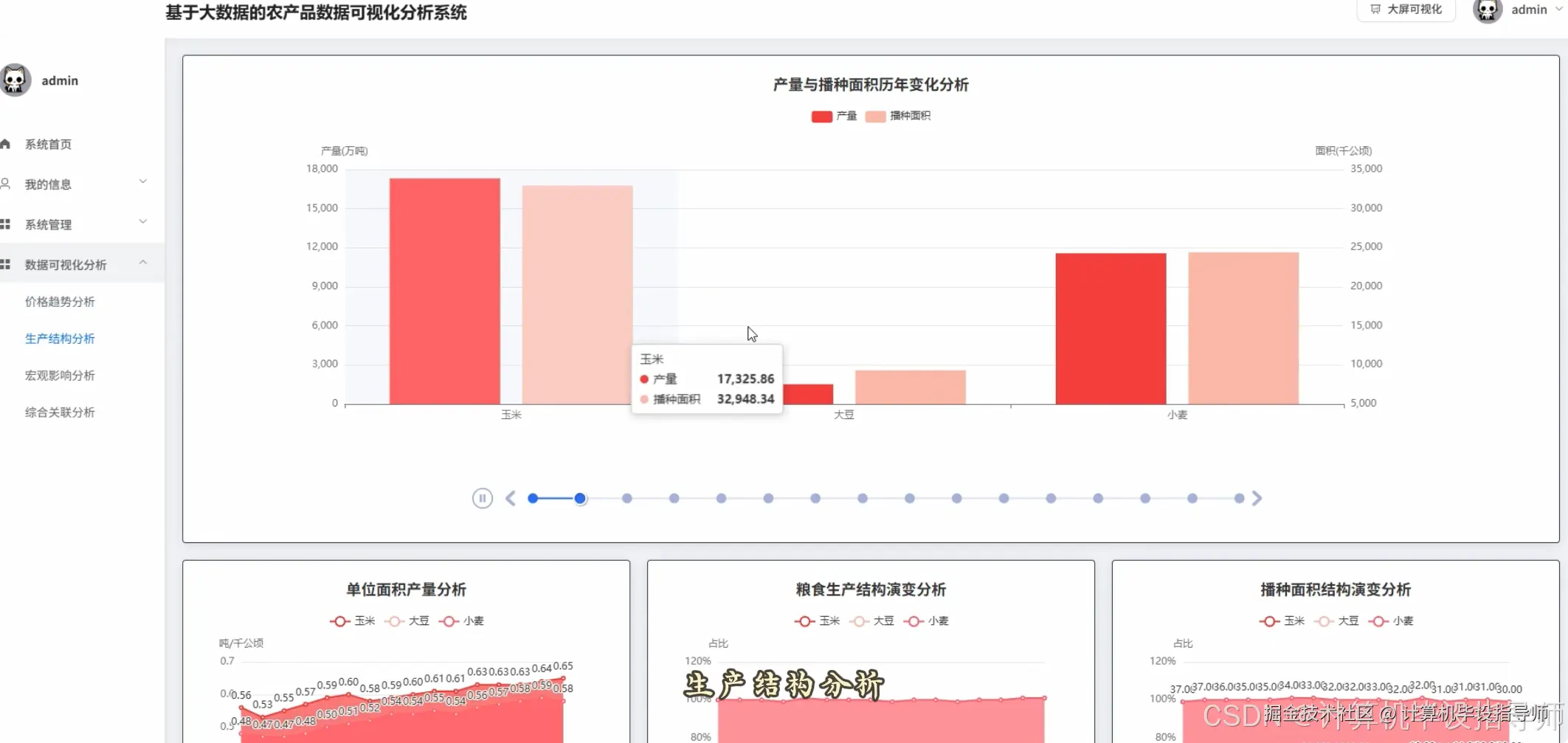Click the 小麦 播种面积 bar

(1243, 328)
